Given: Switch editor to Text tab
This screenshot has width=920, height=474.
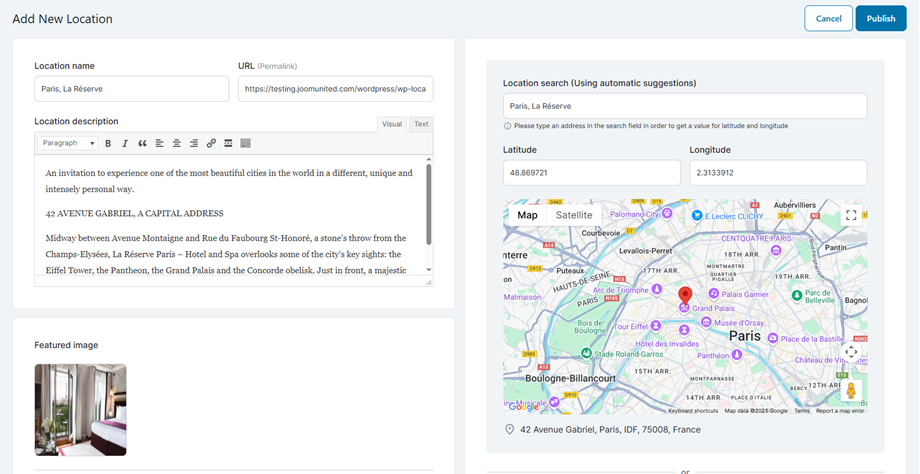Looking at the screenshot, I should point(421,124).
